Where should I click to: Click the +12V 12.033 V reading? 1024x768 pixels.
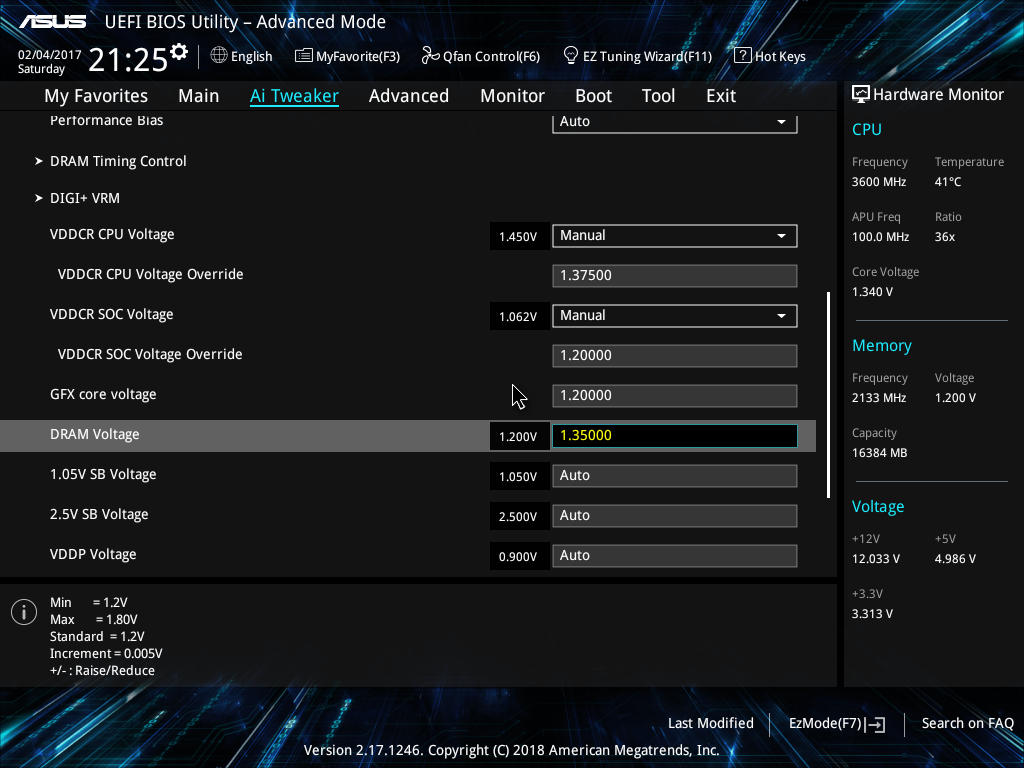click(x=876, y=559)
